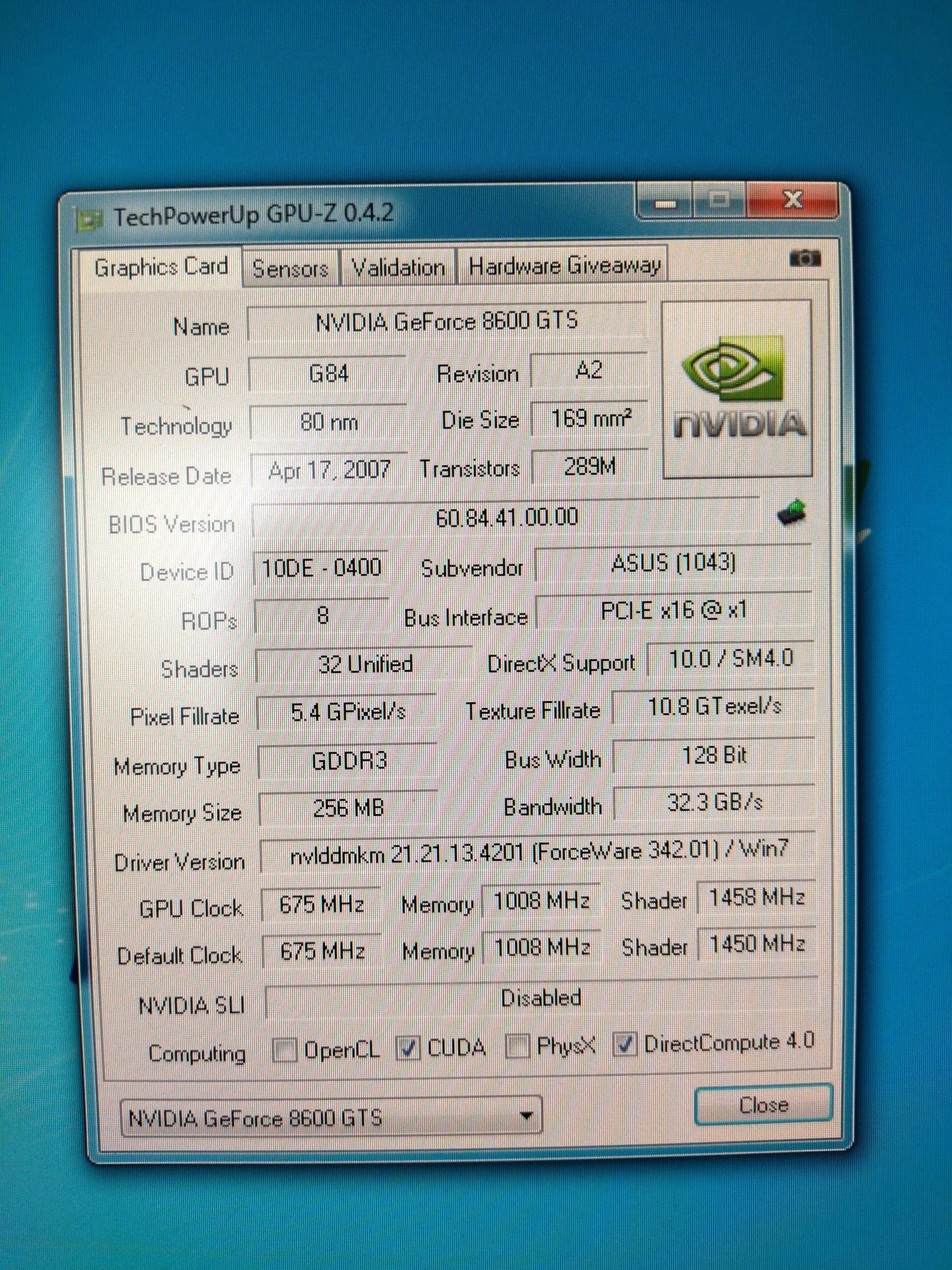Click the Default Clock field 675 MHz
Viewport: 952px width, 1270px height.
click(322, 951)
